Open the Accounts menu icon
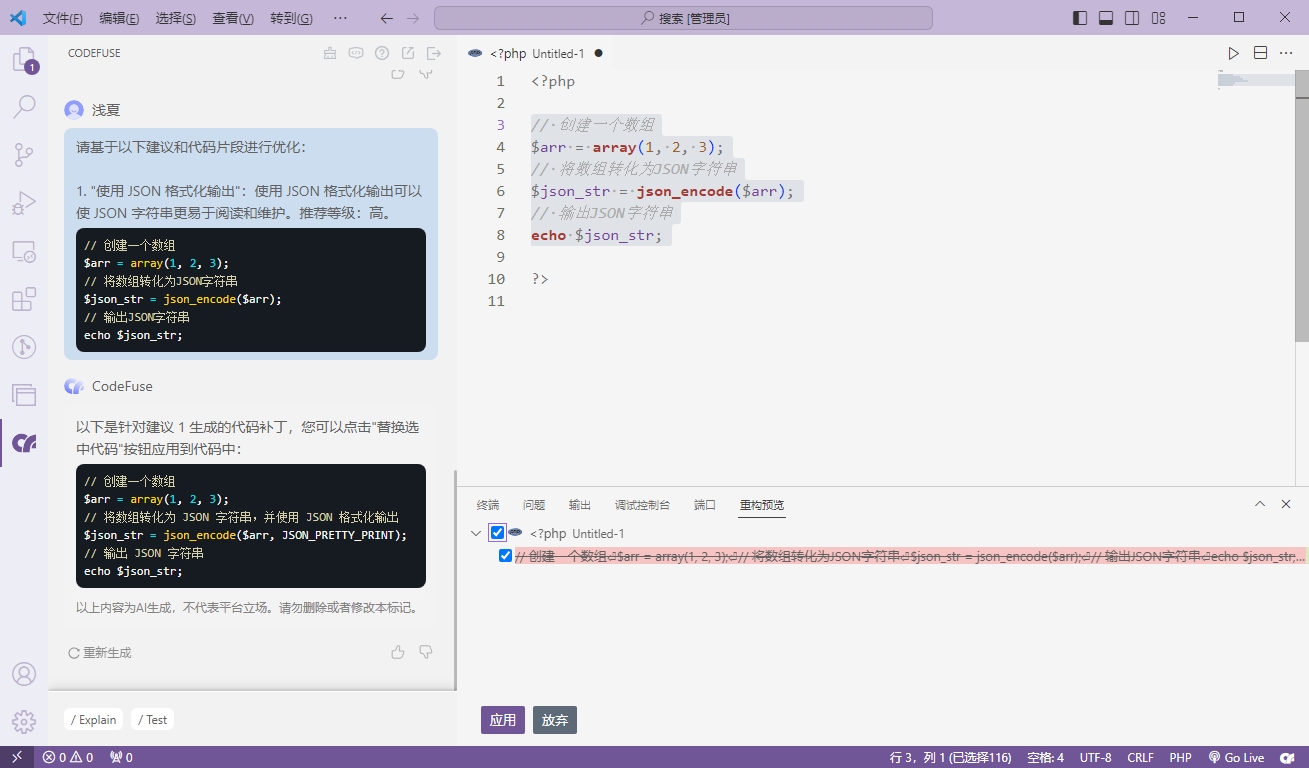 click(24, 674)
